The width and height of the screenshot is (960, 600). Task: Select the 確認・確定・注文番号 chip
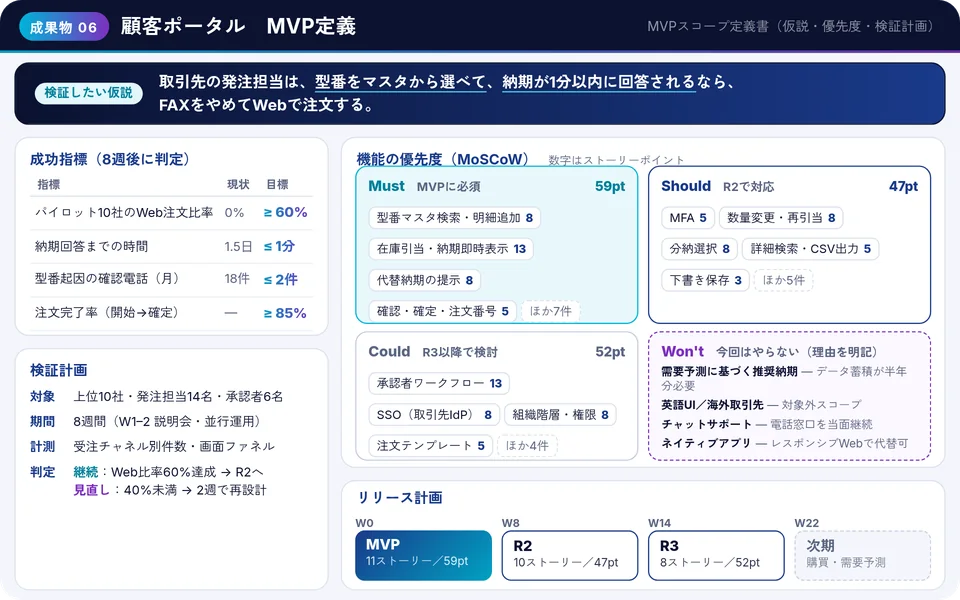point(443,312)
